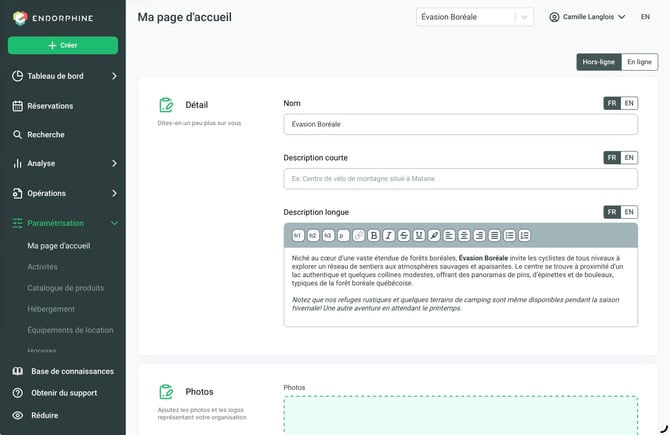Click the Photos section clipboard icon
This screenshot has width=670, height=435.
(x=166, y=391)
